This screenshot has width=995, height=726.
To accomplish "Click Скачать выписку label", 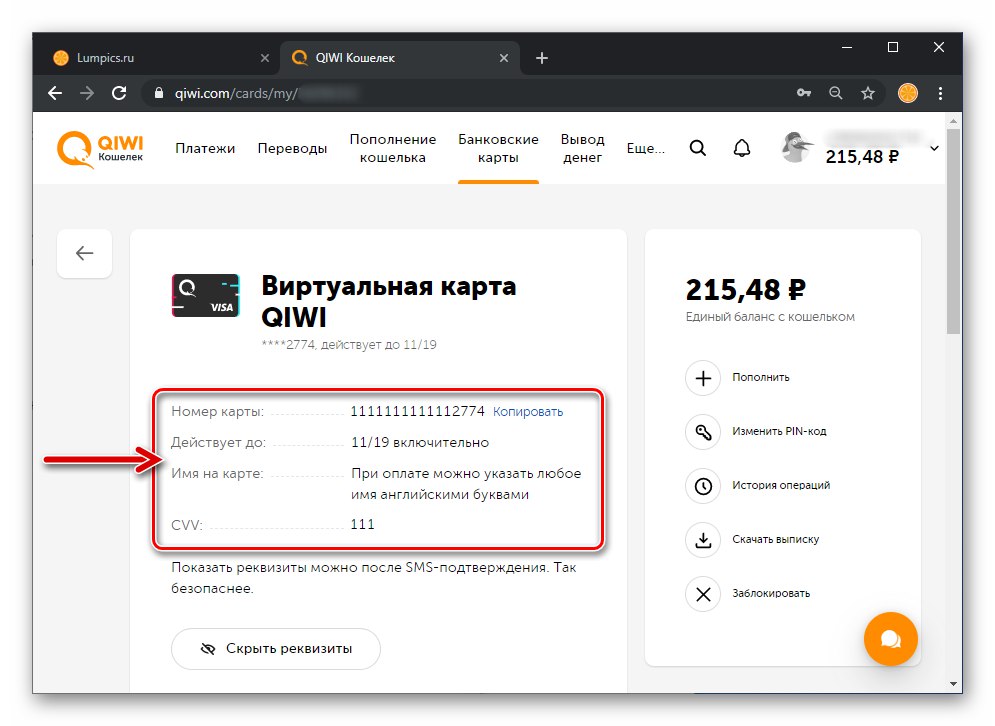I will pos(775,539).
